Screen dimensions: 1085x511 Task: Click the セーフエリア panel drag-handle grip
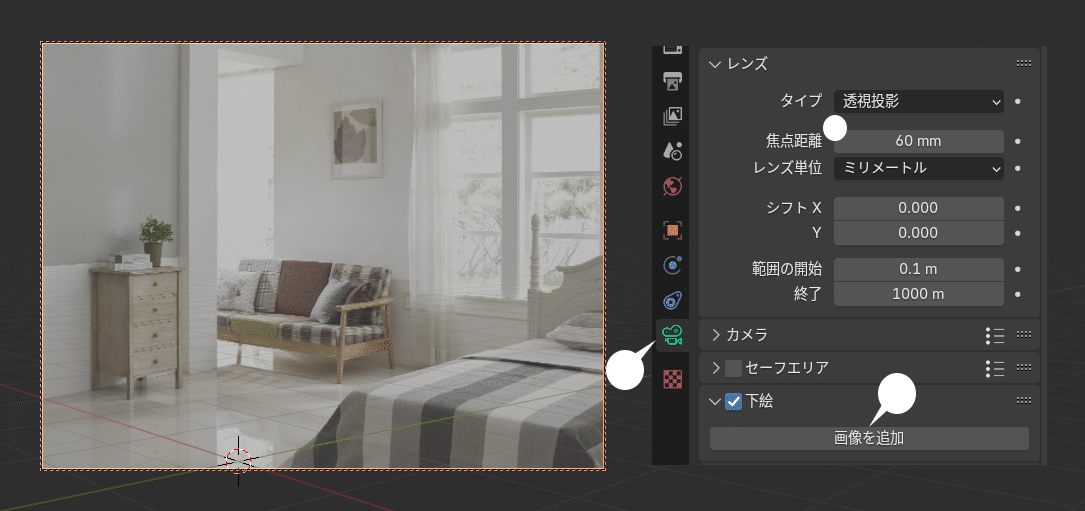coord(1024,368)
